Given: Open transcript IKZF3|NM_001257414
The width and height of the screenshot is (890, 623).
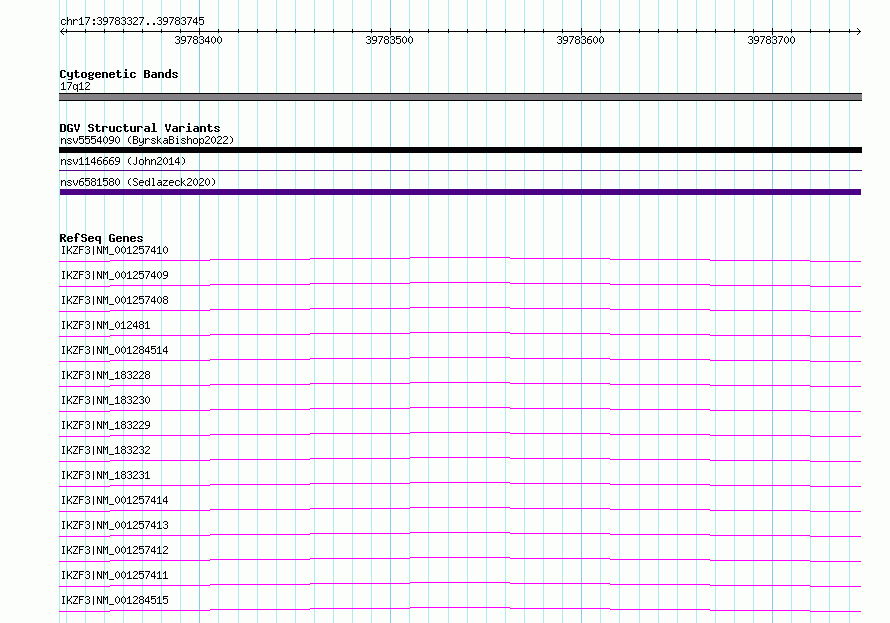Looking at the screenshot, I should point(115,500).
